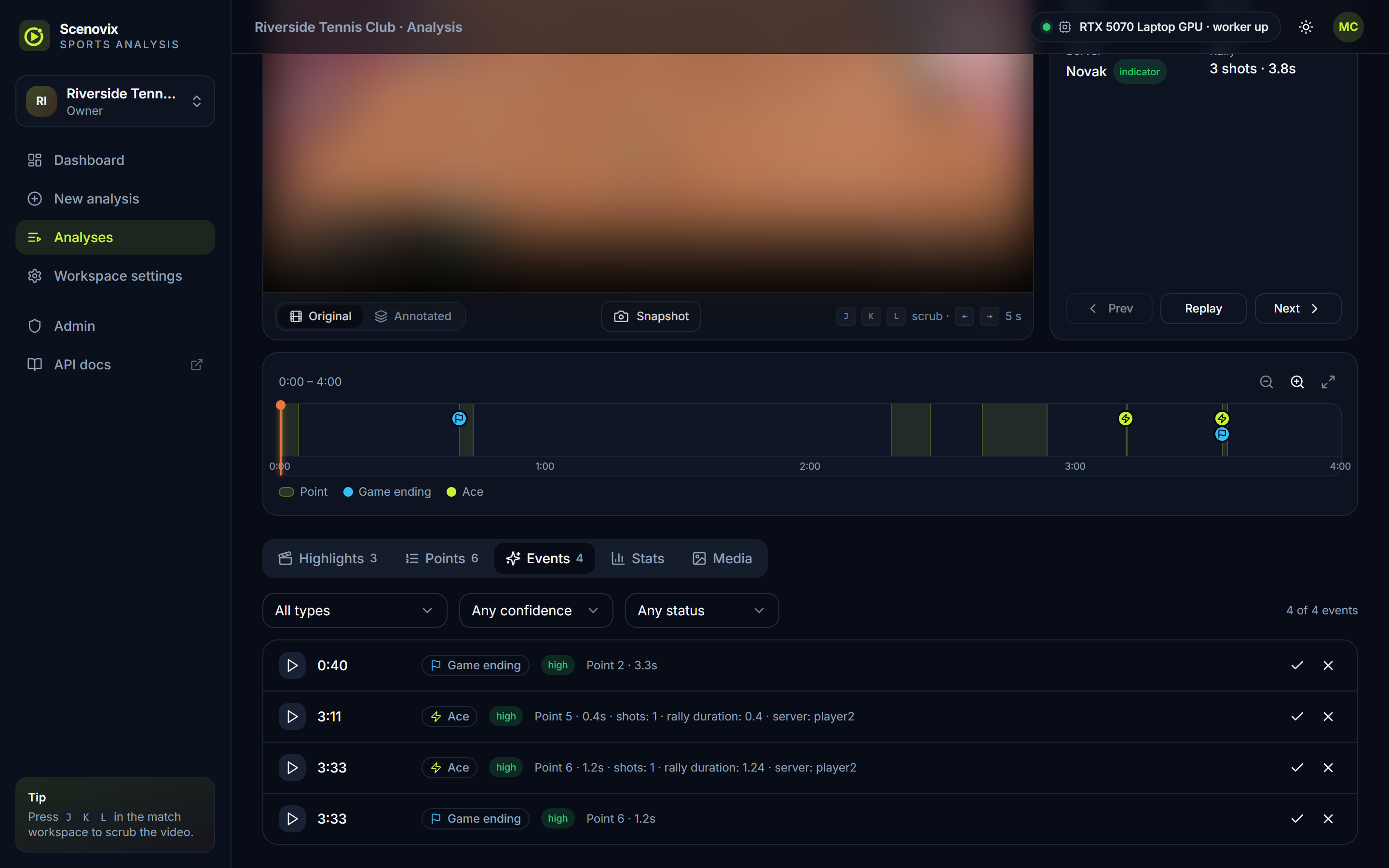Confirm the 3:33 Game ending event
The height and width of the screenshot is (868, 1389).
point(1297,819)
